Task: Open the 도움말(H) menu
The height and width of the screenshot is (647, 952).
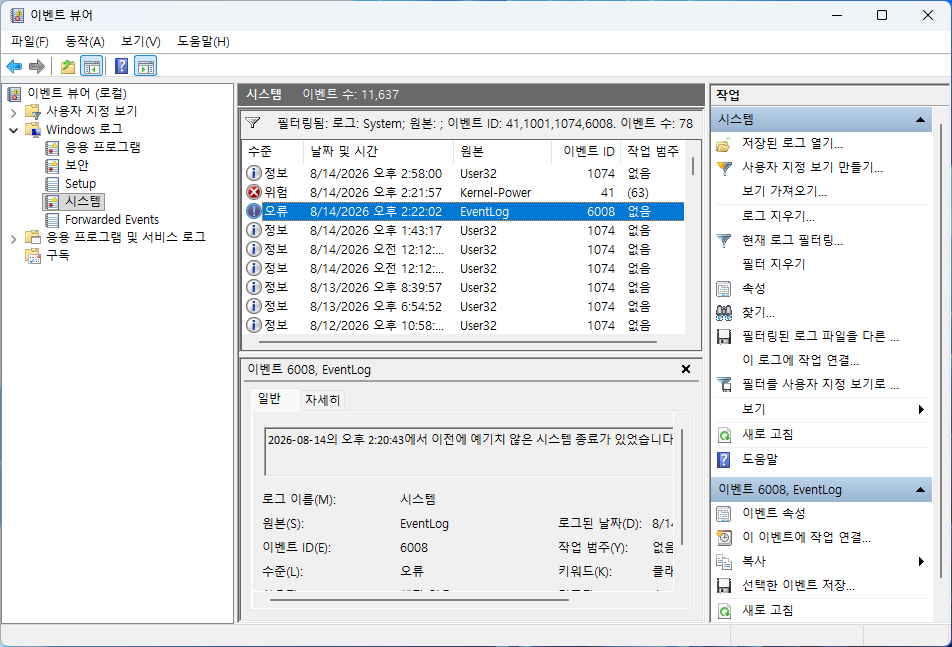Action: [x=203, y=41]
